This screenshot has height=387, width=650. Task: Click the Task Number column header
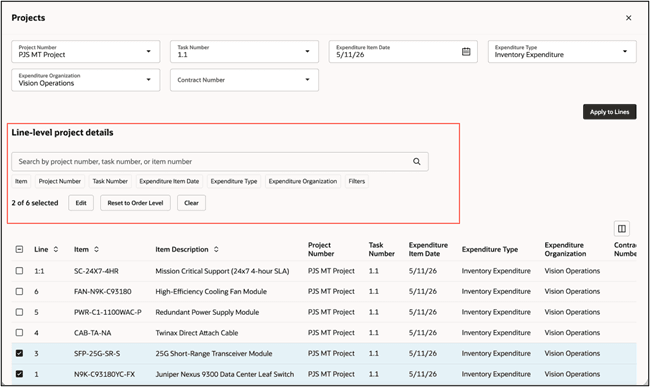tap(381, 249)
